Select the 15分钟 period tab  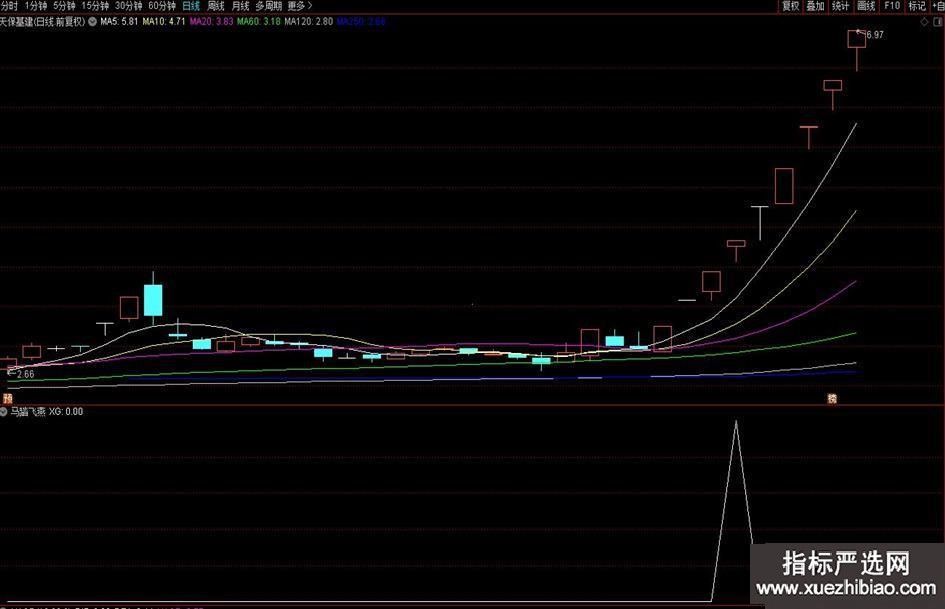coord(95,6)
